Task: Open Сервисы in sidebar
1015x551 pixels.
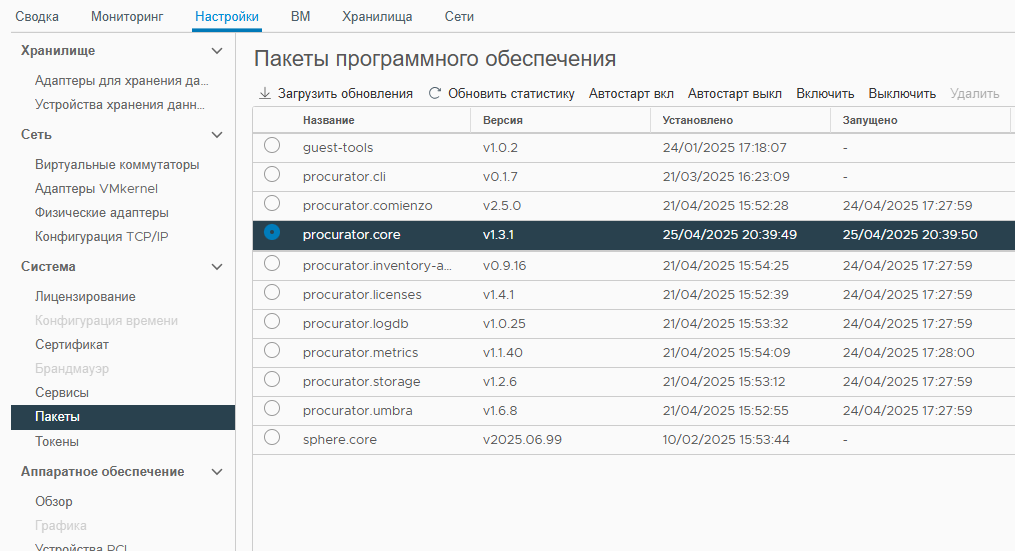Action: click(x=62, y=393)
